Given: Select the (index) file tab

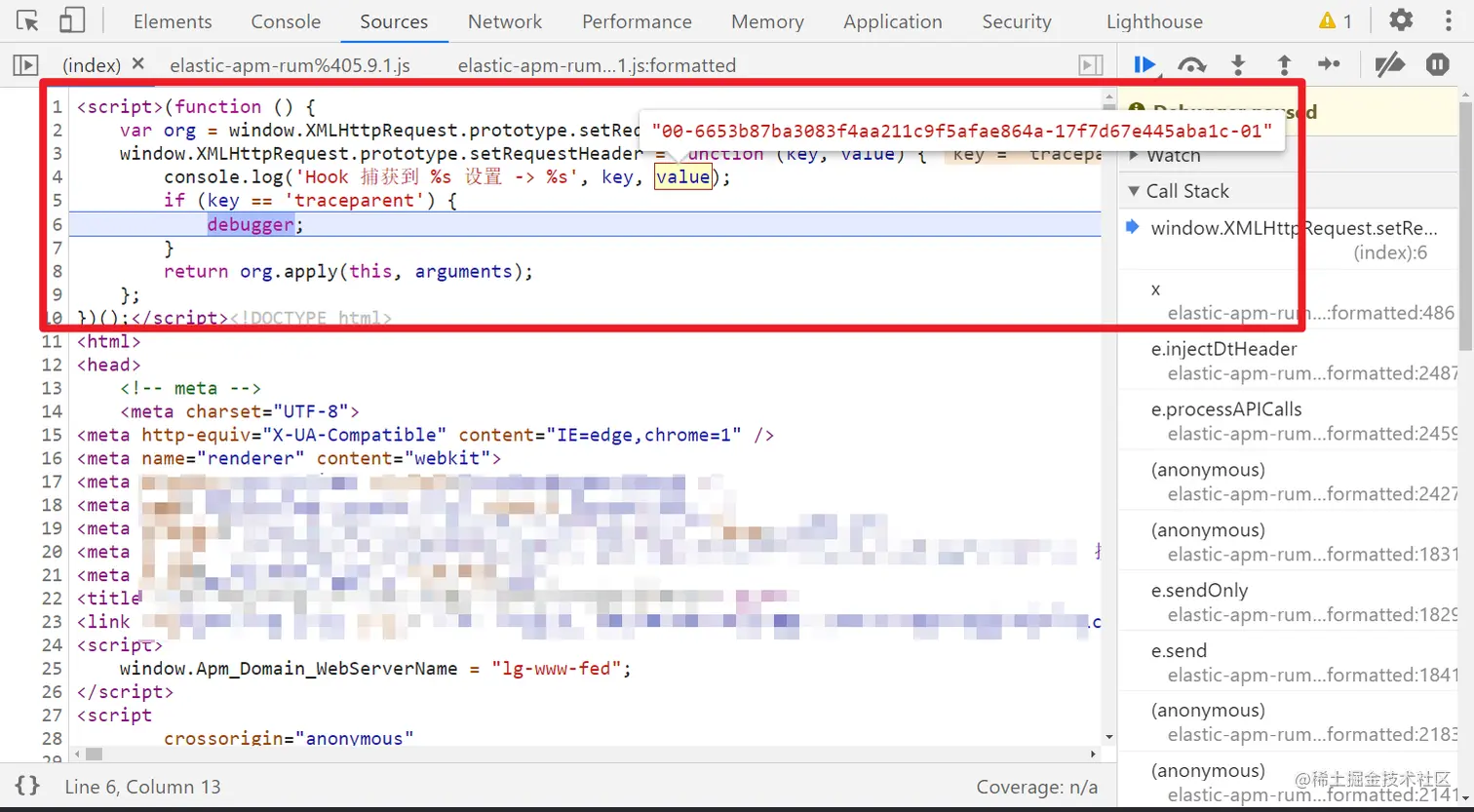Looking at the screenshot, I should 92,65.
